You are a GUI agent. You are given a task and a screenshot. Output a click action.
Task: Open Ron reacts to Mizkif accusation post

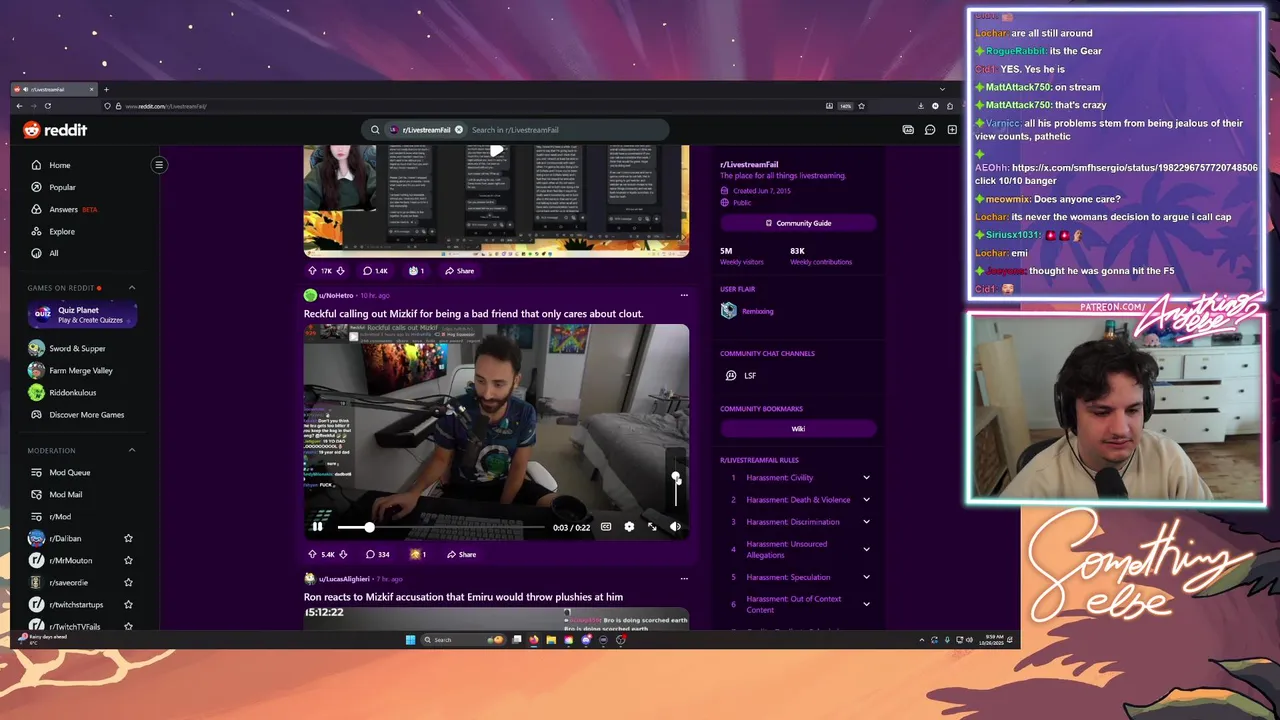pyautogui.click(x=463, y=597)
